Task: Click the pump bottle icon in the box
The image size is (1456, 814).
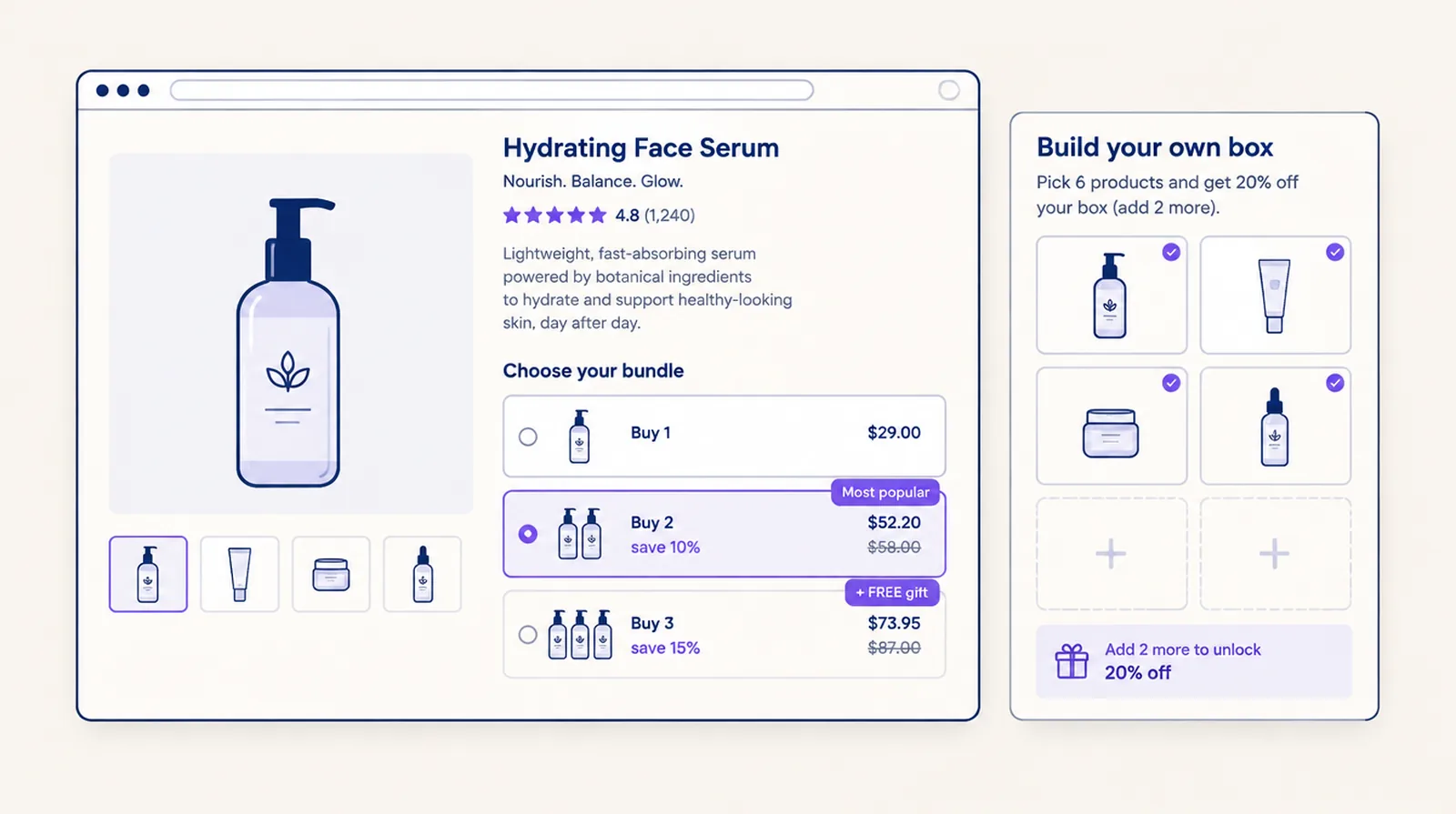Action: point(1110,296)
